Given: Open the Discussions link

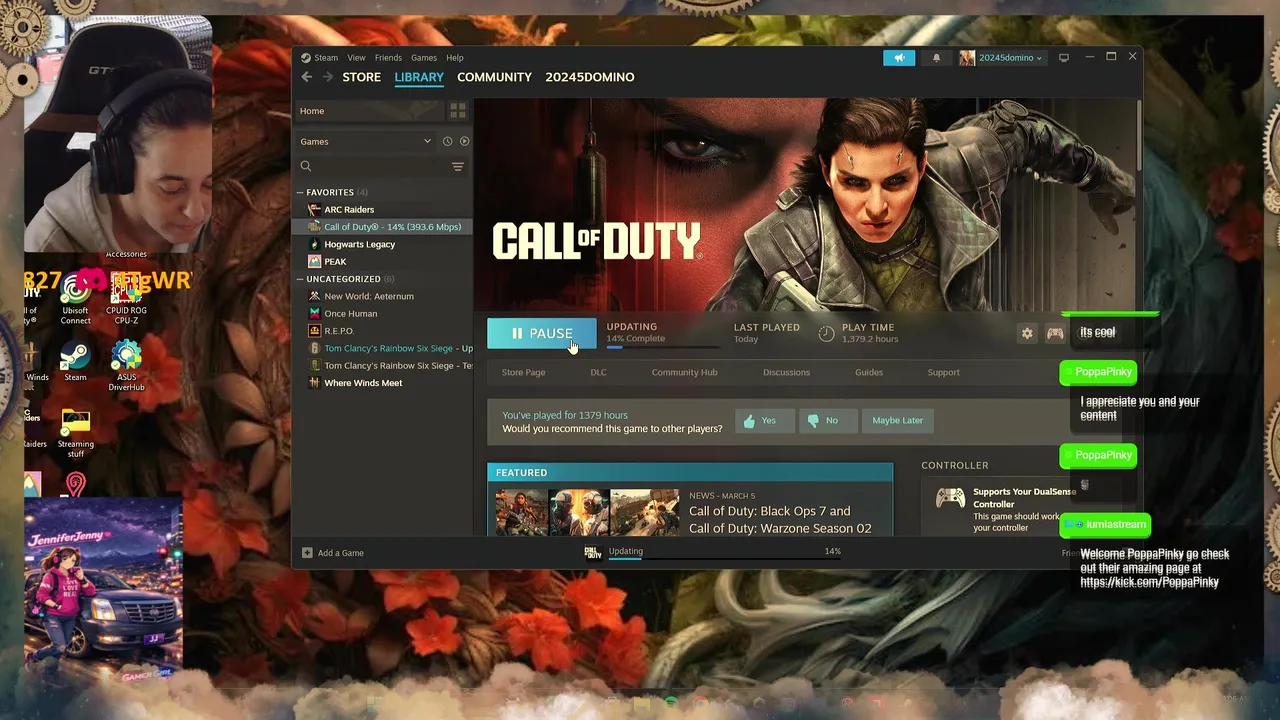Looking at the screenshot, I should (x=786, y=372).
